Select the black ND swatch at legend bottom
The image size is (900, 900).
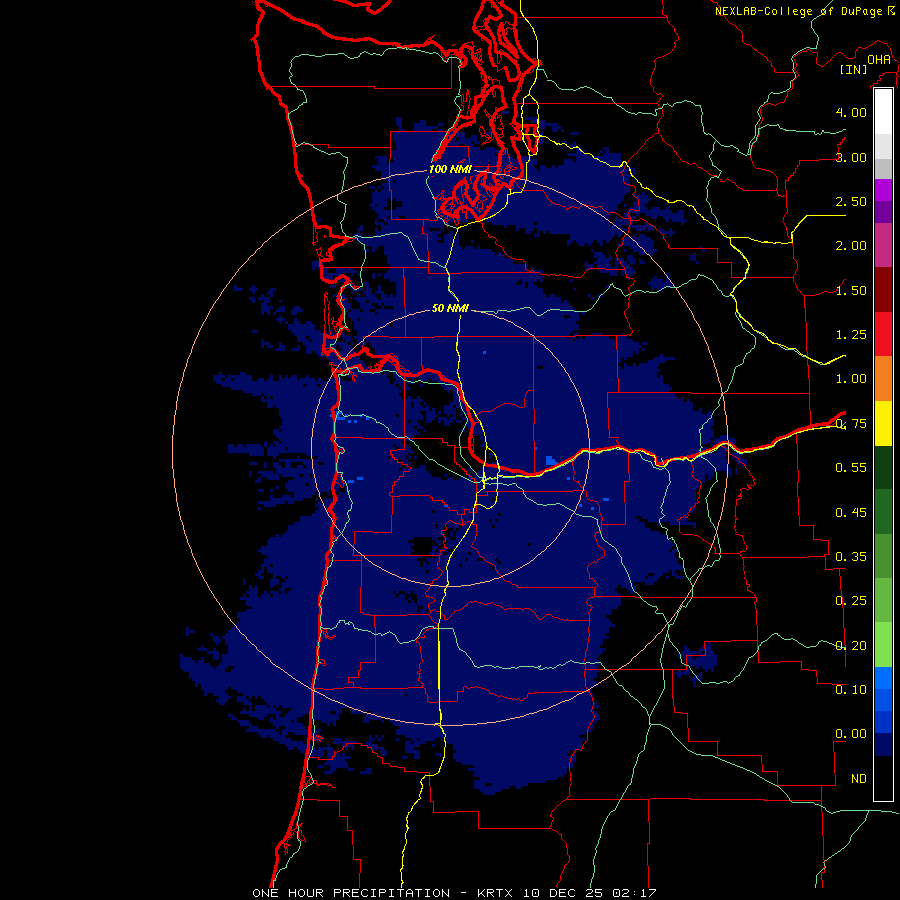tap(883, 778)
